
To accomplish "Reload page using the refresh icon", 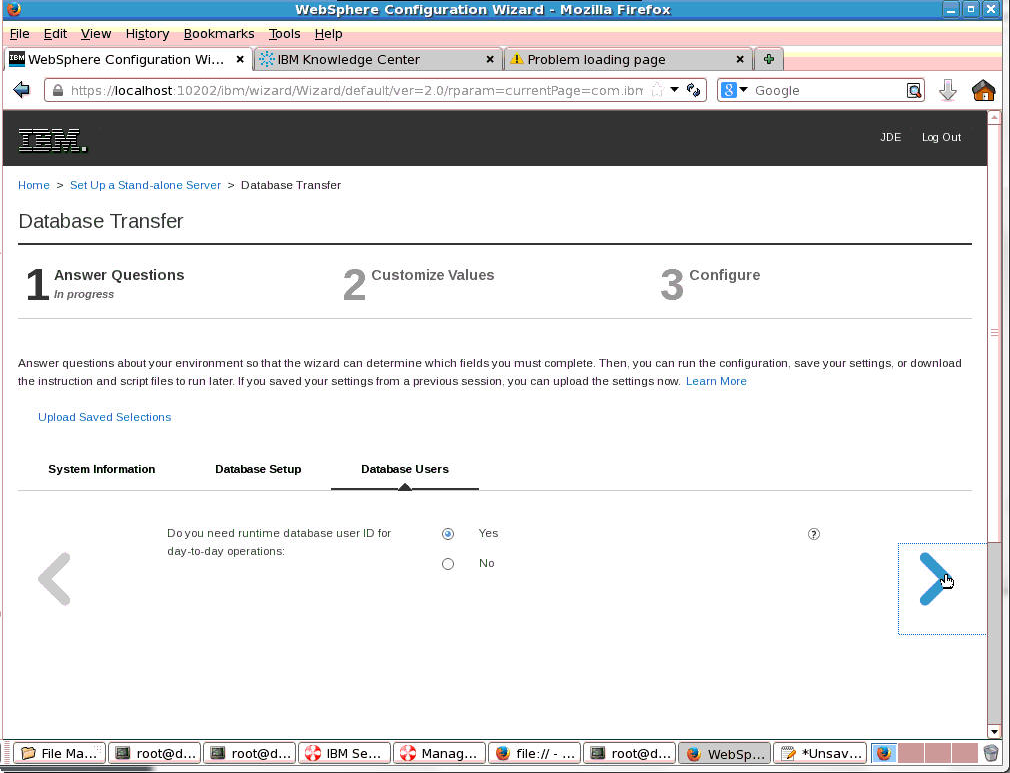I will pyautogui.click(x=693, y=90).
